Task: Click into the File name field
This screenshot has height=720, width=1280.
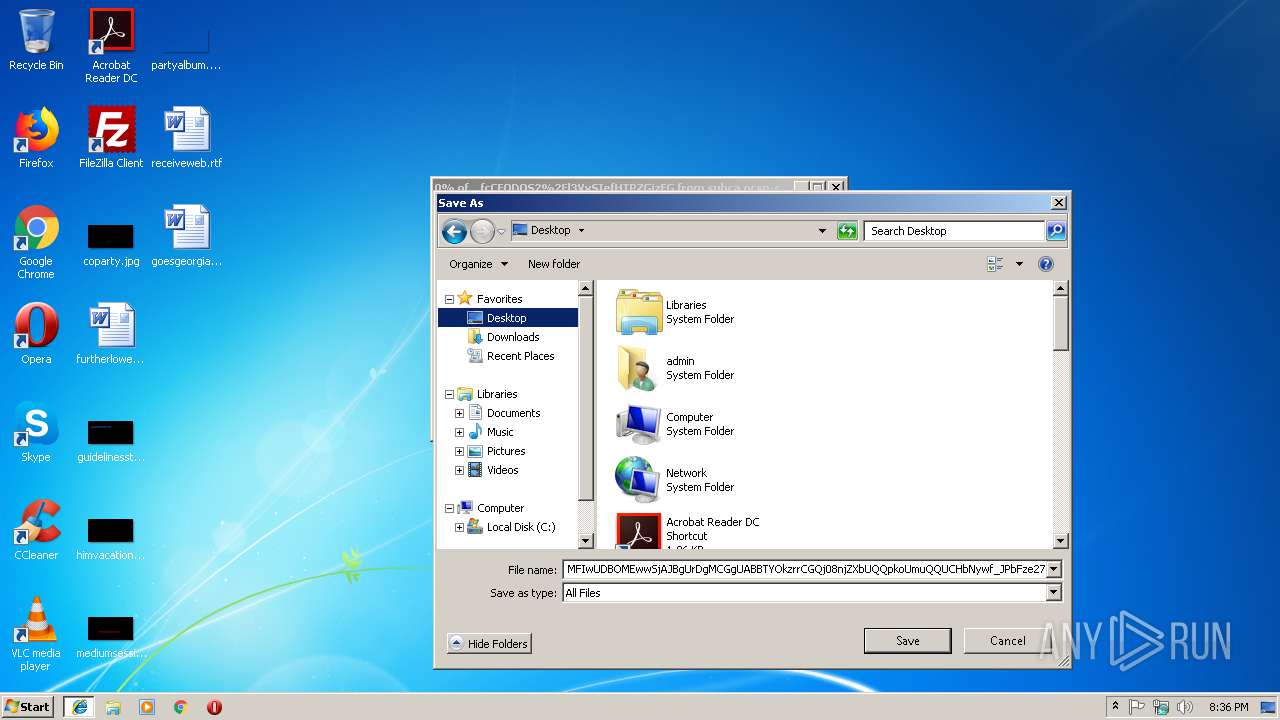Action: (804, 570)
